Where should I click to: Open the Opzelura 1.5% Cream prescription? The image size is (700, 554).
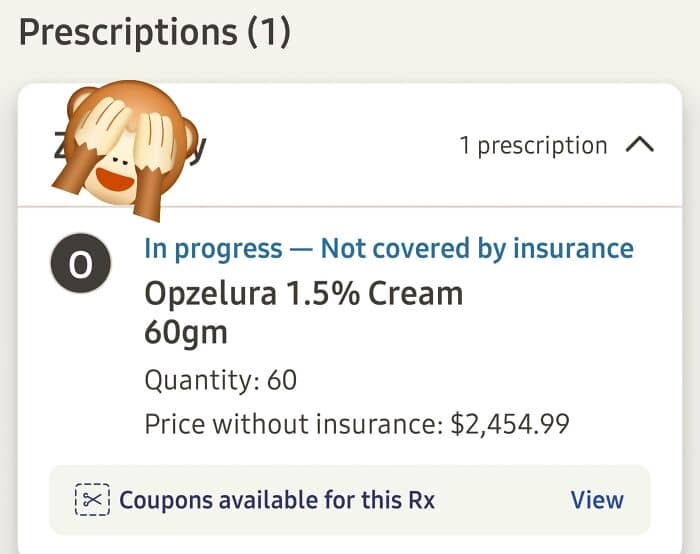click(303, 294)
